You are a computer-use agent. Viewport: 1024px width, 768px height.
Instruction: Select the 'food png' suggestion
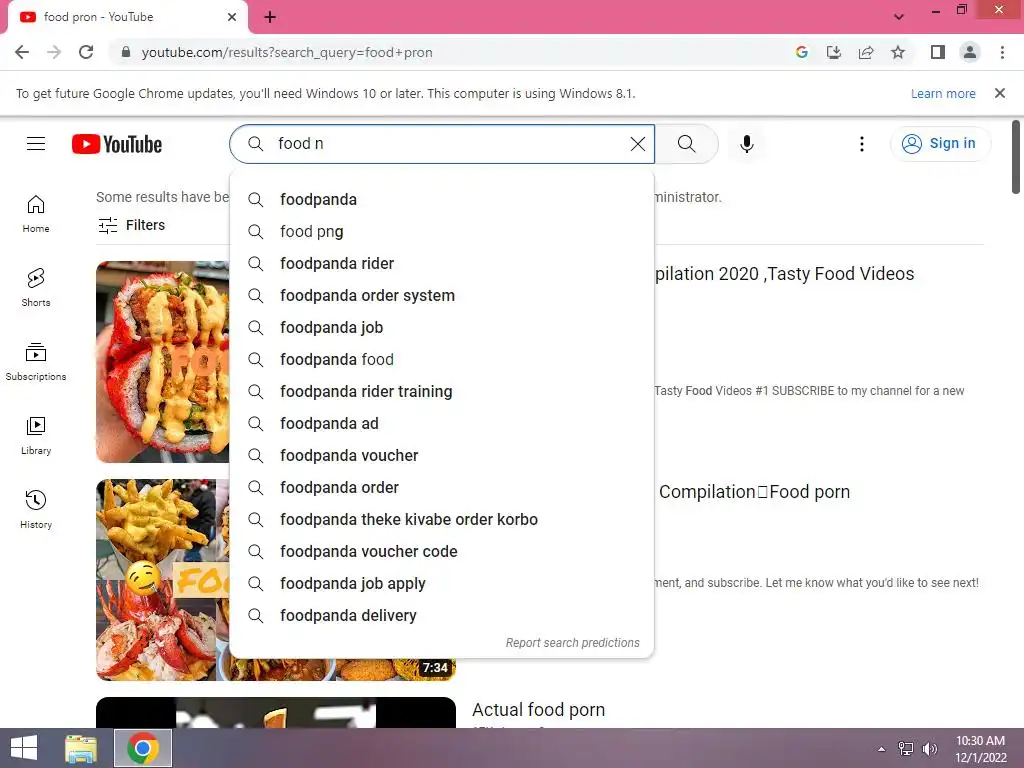click(x=442, y=231)
